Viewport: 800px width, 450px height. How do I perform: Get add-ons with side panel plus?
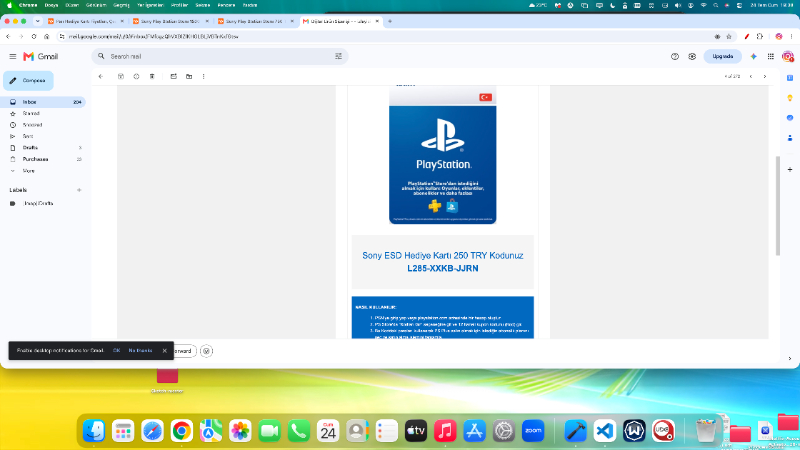pyautogui.click(x=790, y=169)
